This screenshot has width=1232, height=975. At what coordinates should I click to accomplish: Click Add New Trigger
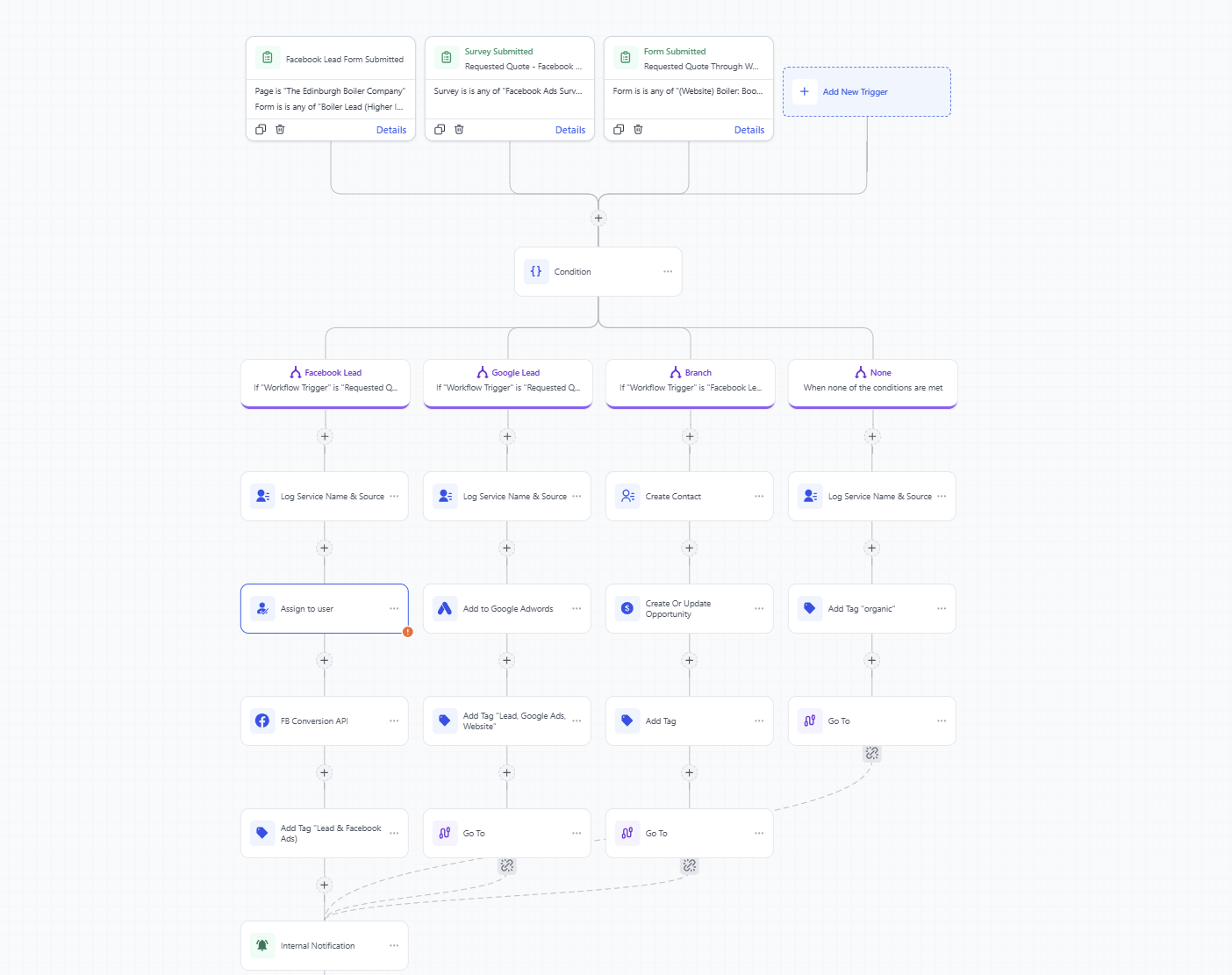coord(866,91)
